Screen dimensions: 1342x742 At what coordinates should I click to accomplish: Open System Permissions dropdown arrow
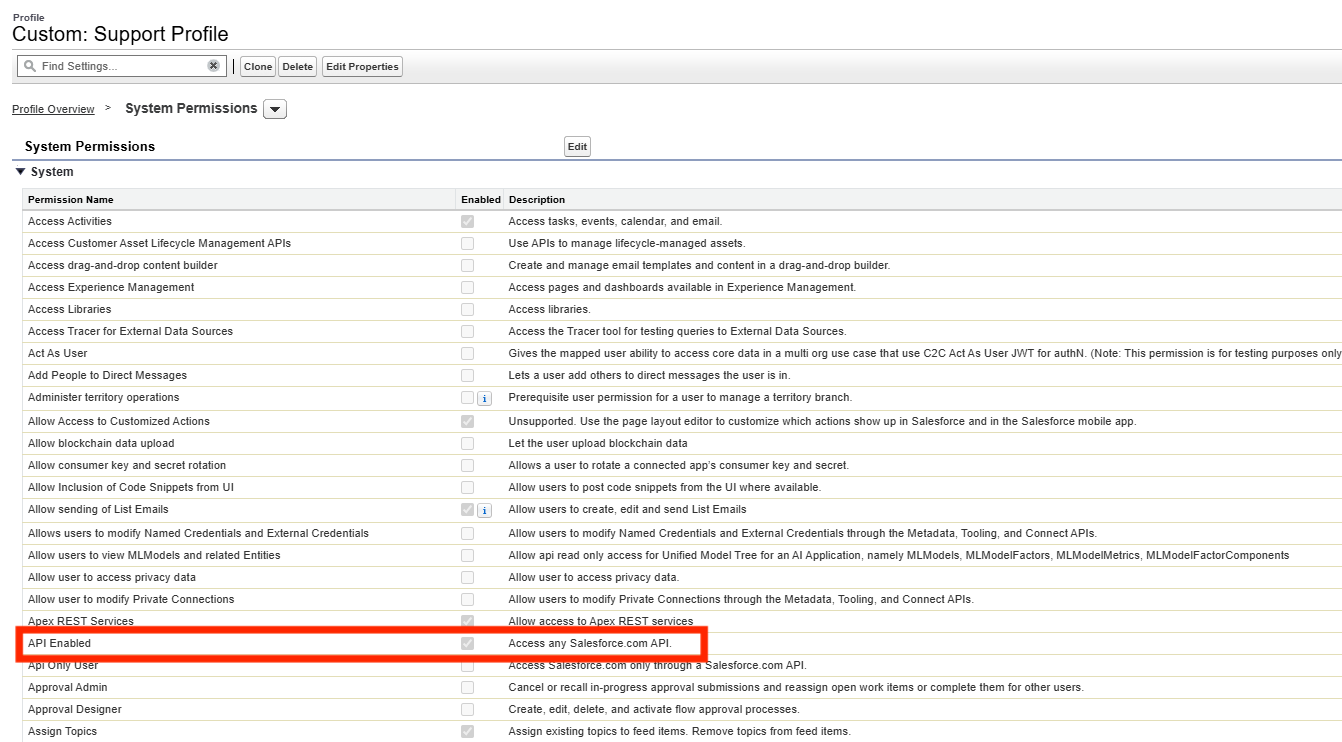(x=275, y=109)
